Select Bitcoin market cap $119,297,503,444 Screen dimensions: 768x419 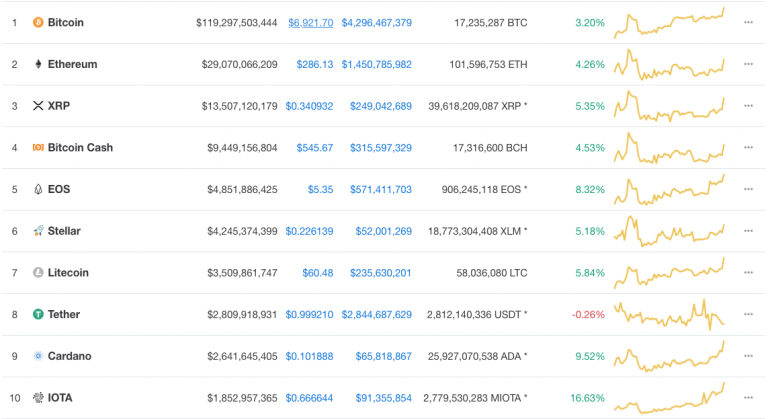(x=237, y=23)
